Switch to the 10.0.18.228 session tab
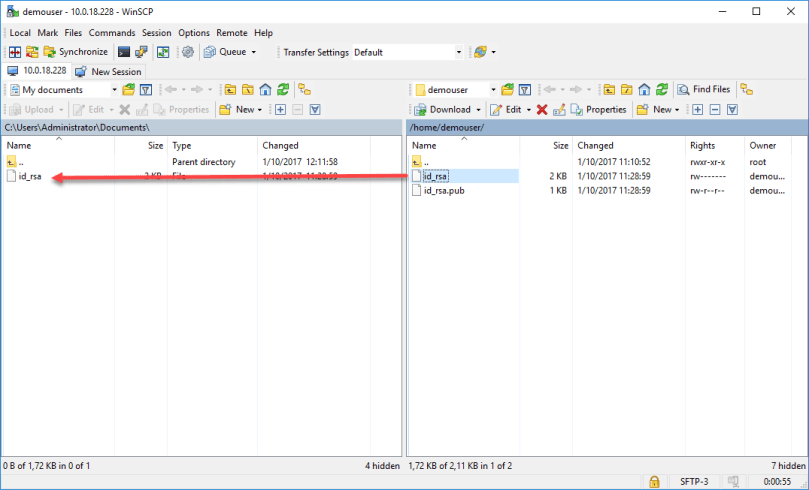Viewport: 809px width, 490px height. [37, 71]
